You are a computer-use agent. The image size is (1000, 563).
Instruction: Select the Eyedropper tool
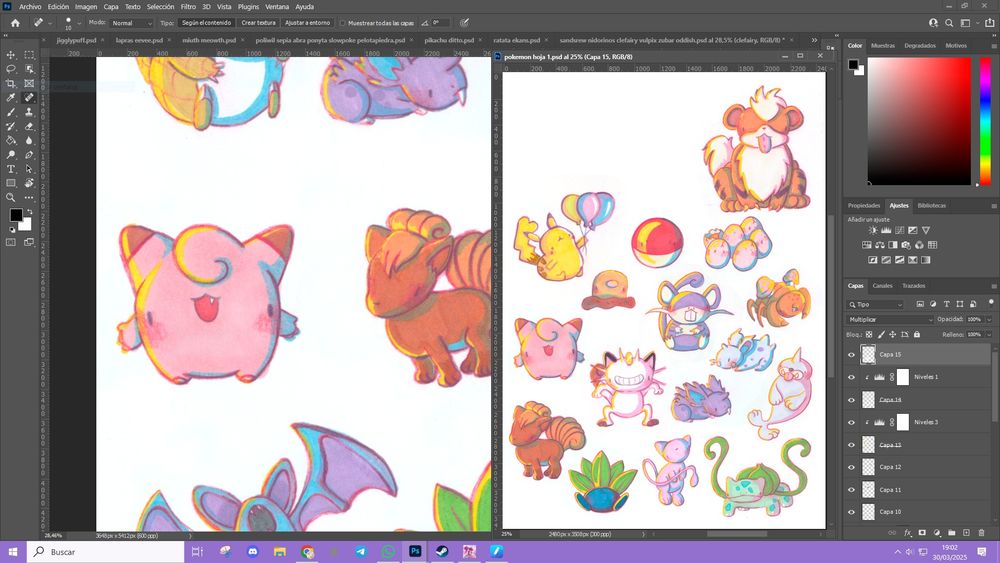pyautogui.click(x=11, y=98)
